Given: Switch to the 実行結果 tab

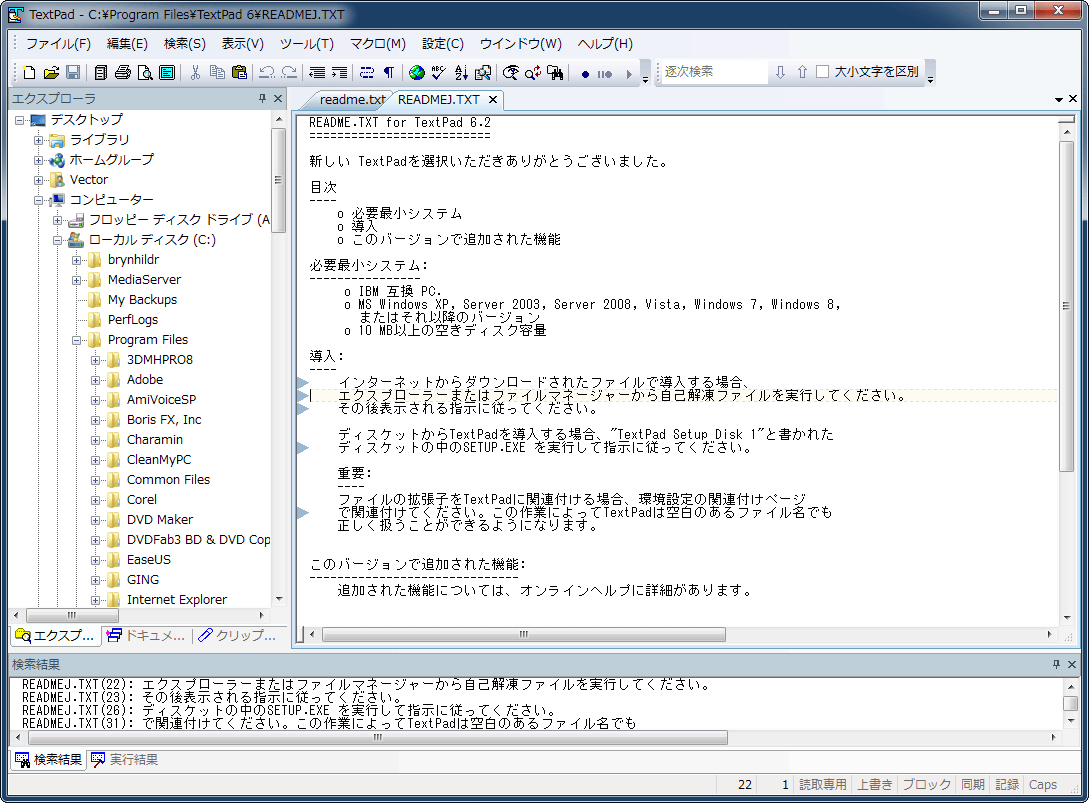Looking at the screenshot, I should (x=132, y=760).
